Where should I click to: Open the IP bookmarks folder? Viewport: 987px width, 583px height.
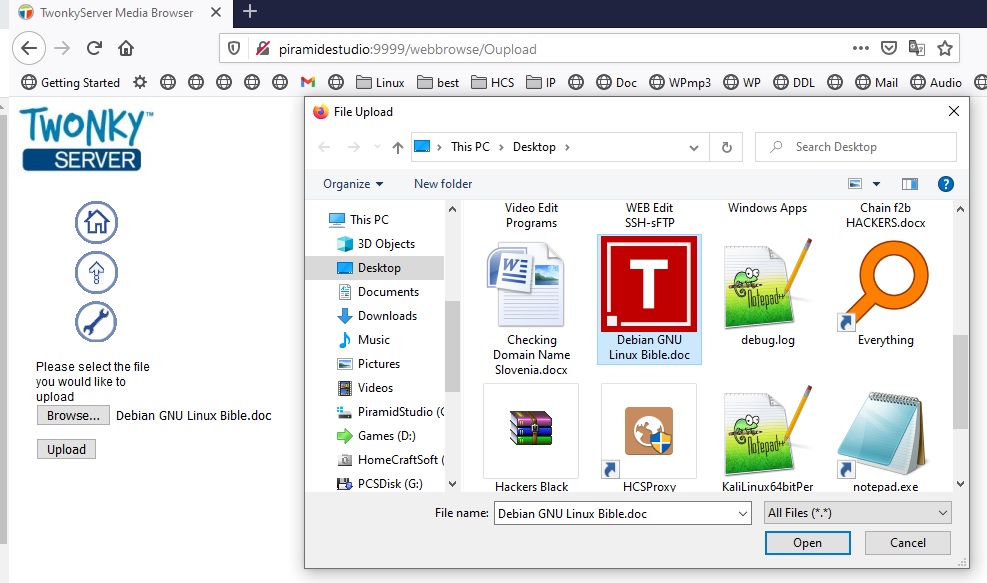[x=541, y=82]
